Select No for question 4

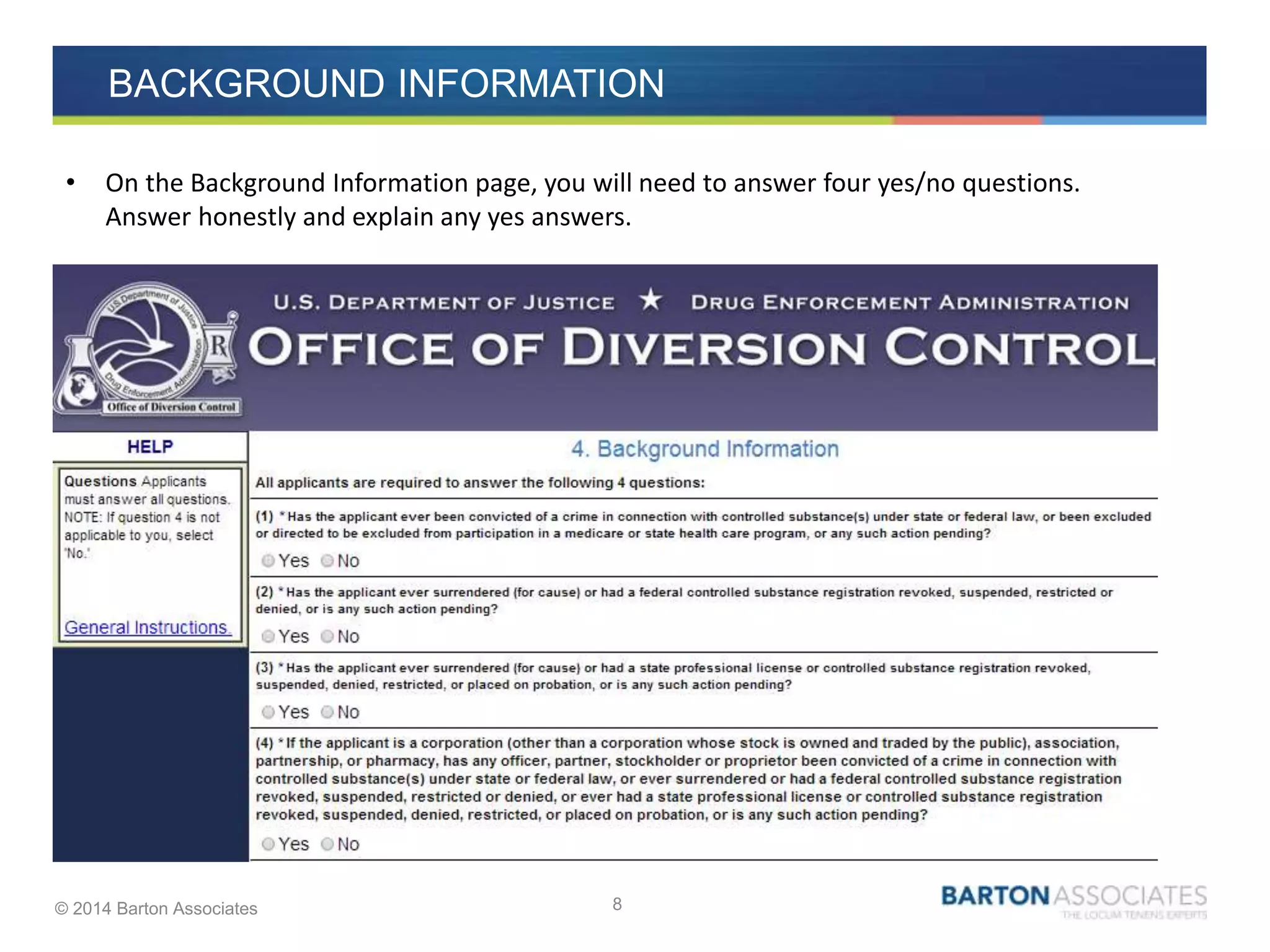click(327, 844)
